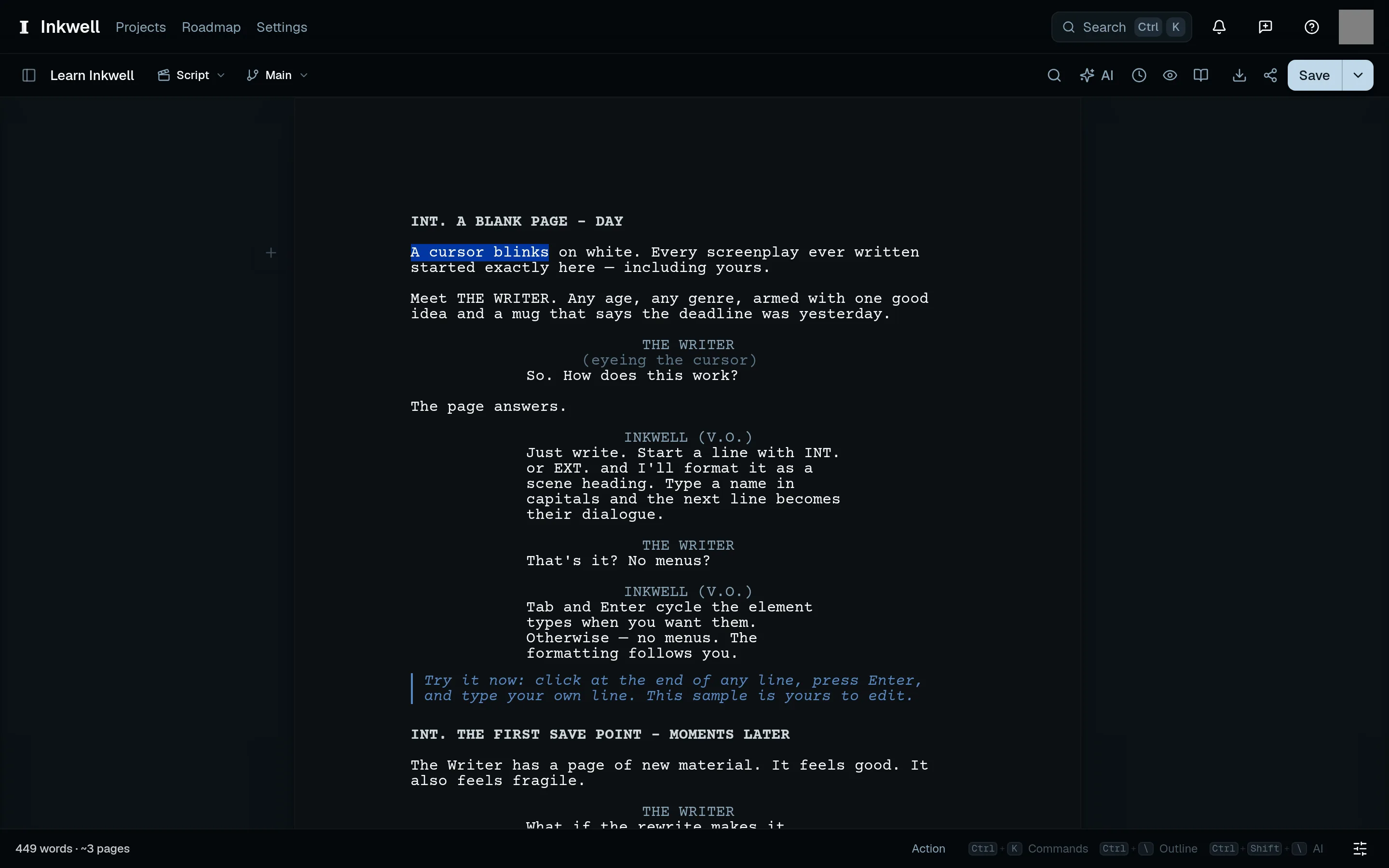1389x868 pixels.
Task: Click the Save button
Action: 1314,75
